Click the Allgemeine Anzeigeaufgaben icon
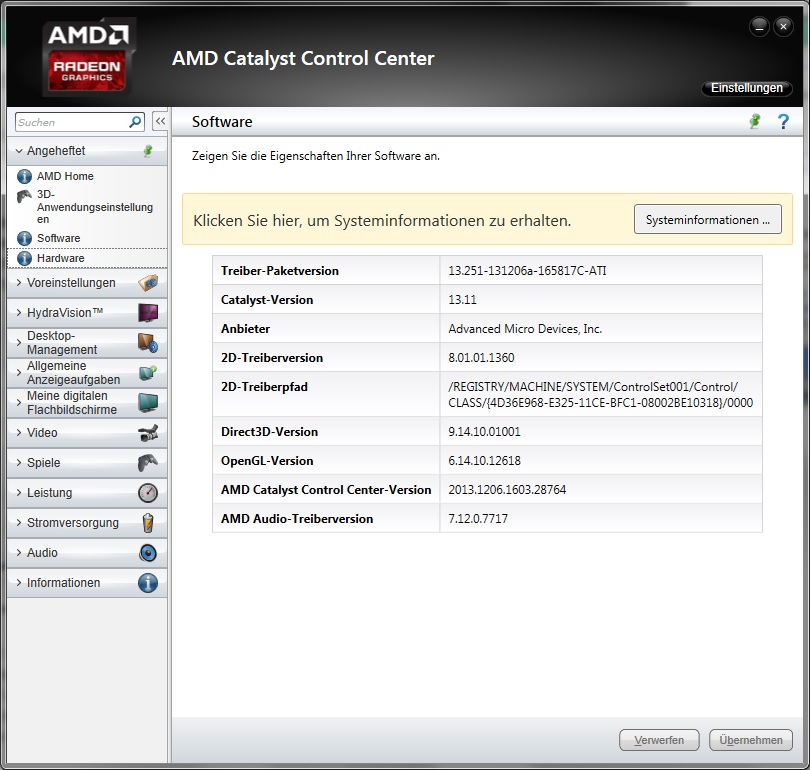 [148, 373]
